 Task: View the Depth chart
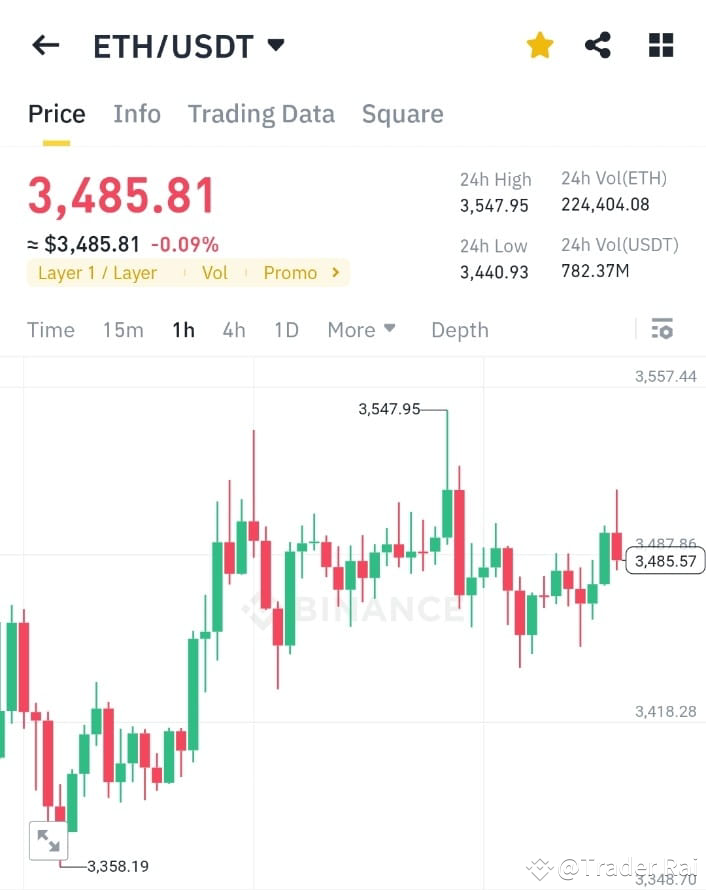click(459, 329)
